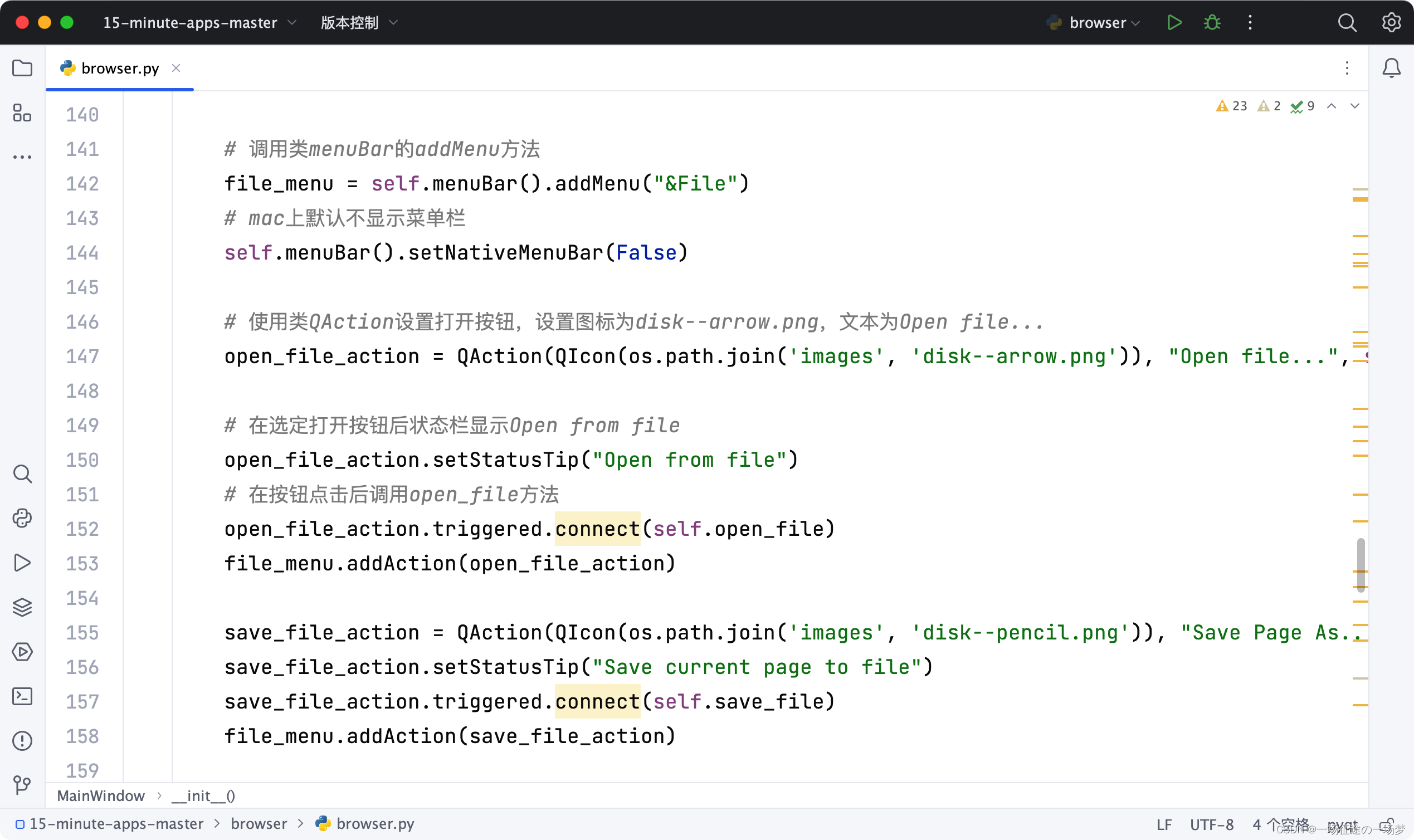
Task: Start debugging with the bug icon
Action: point(1211,23)
